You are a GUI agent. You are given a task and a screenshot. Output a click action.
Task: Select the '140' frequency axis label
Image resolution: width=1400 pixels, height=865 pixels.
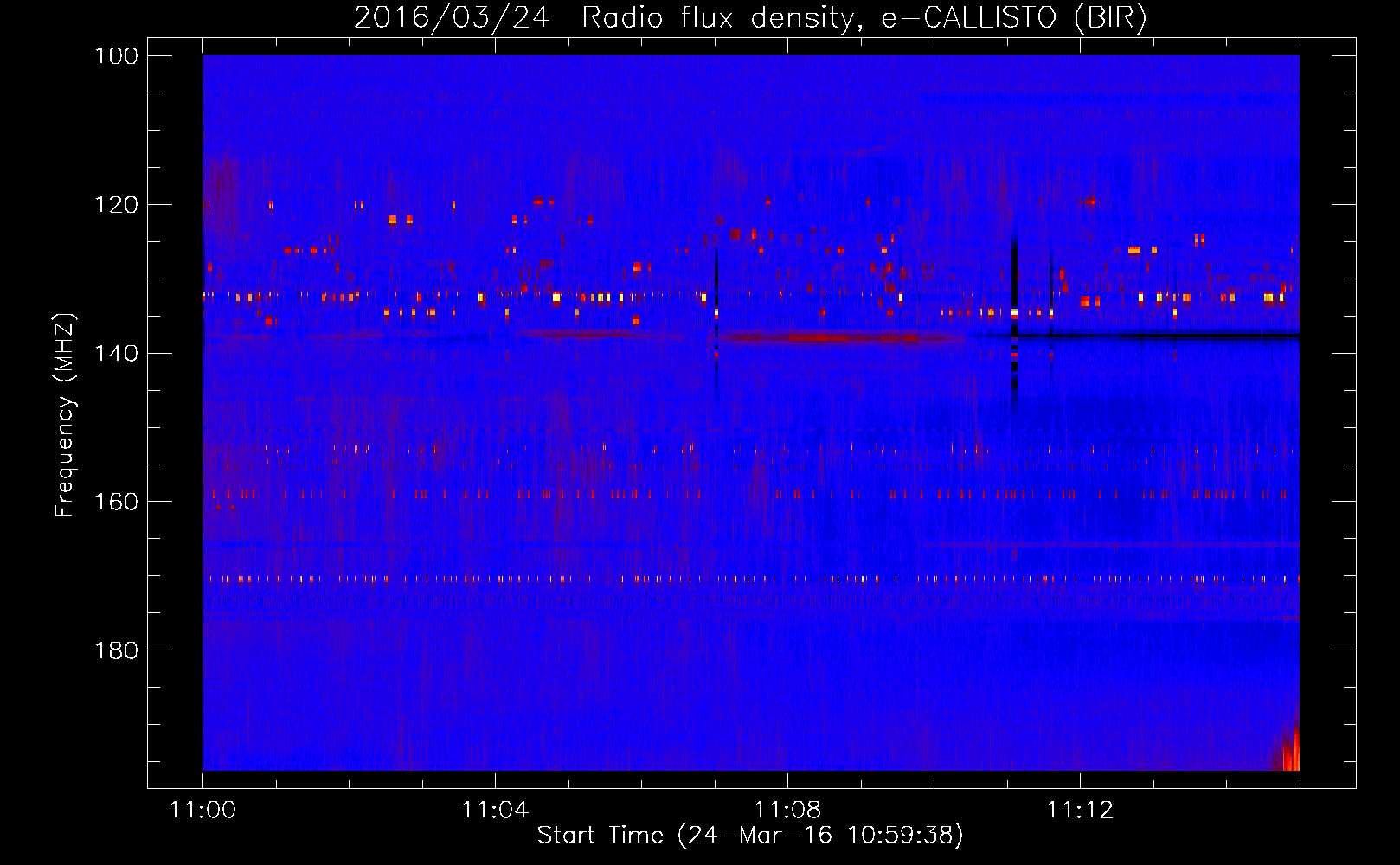(x=117, y=354)
